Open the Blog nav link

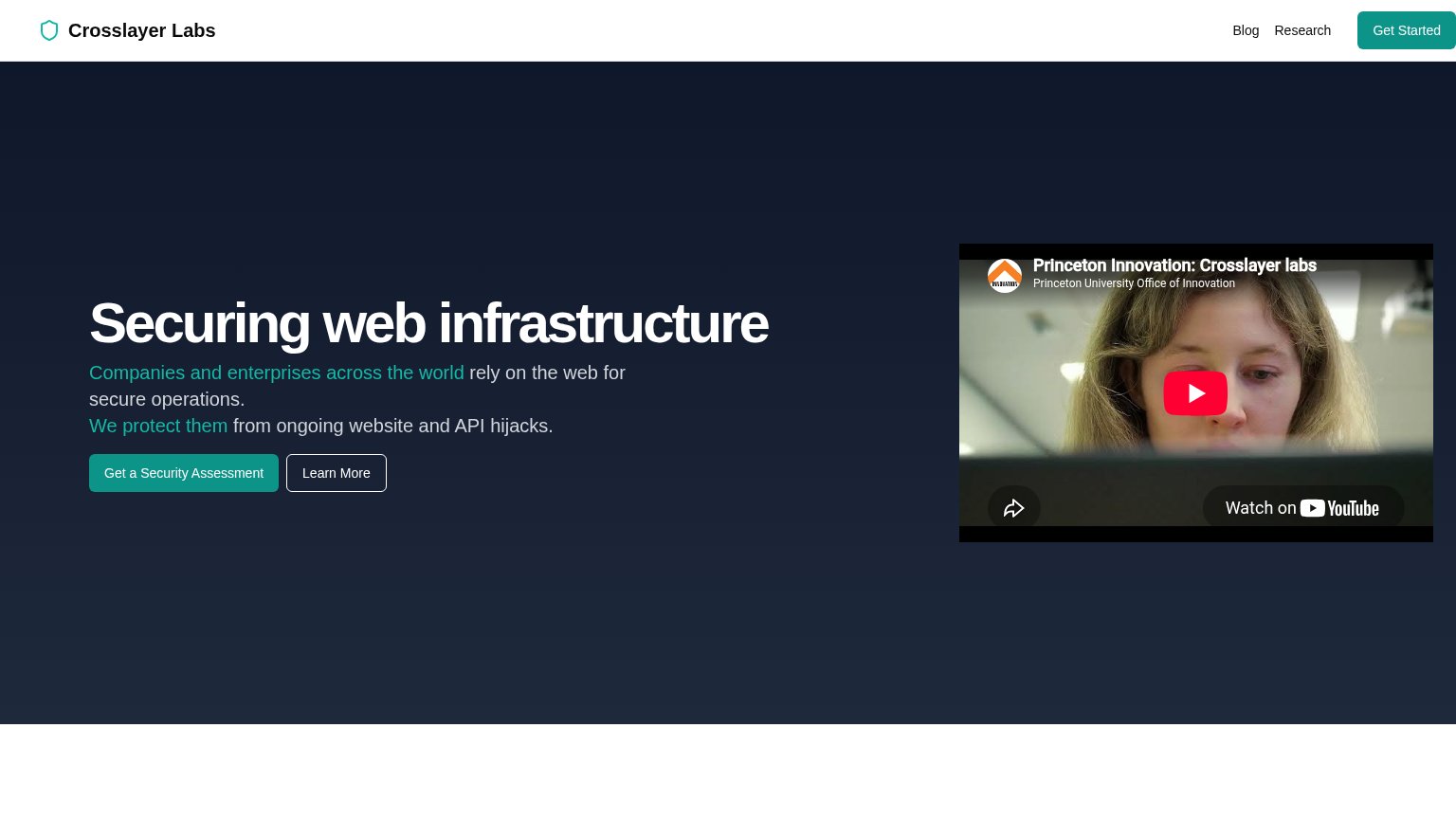tap(1246, 30)
